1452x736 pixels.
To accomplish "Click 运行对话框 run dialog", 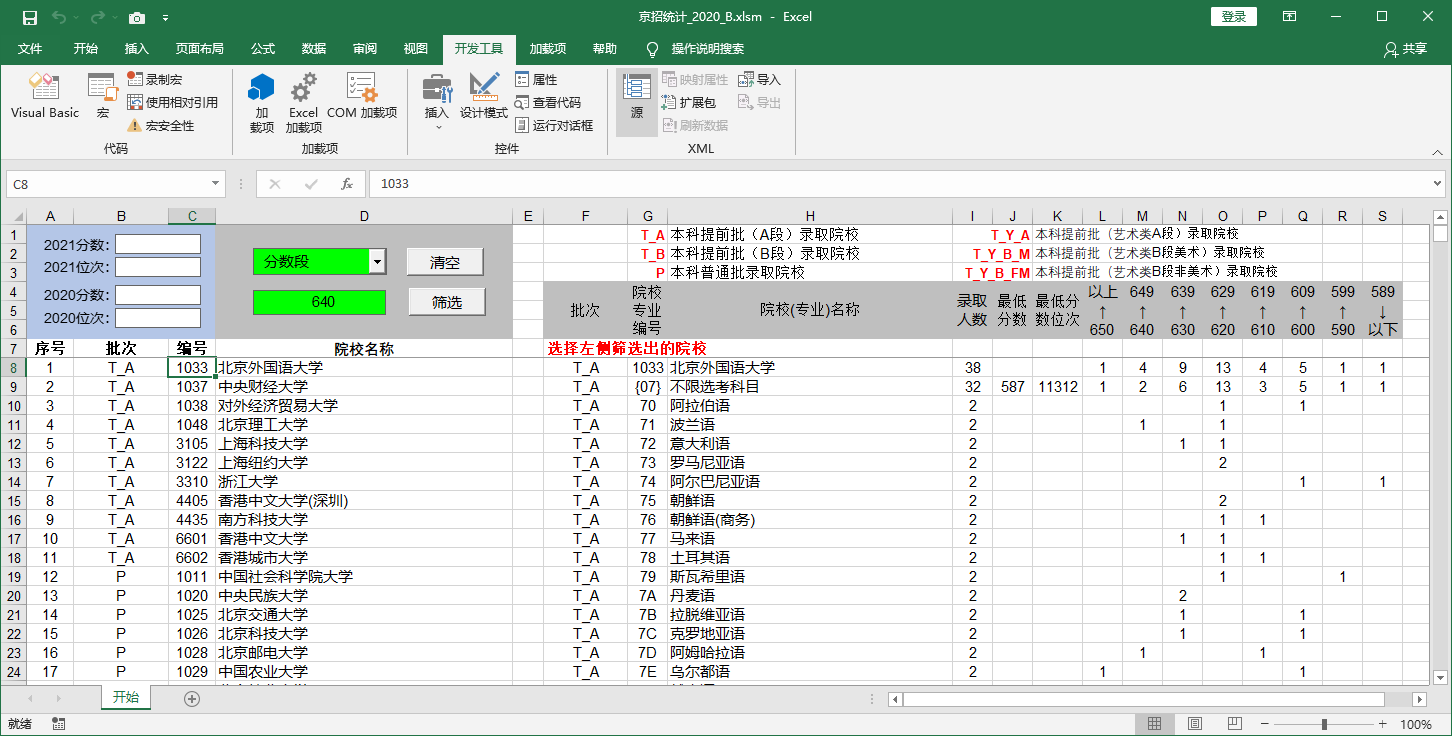I will tap(554, 125).
